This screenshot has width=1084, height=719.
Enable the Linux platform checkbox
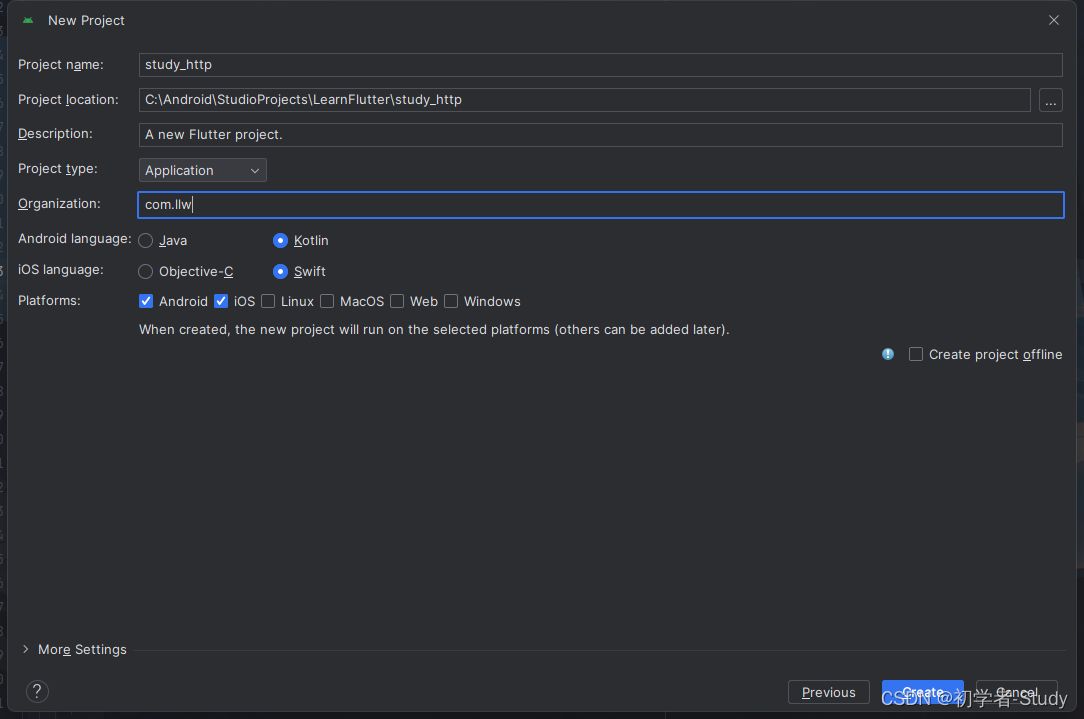[268, 301]
